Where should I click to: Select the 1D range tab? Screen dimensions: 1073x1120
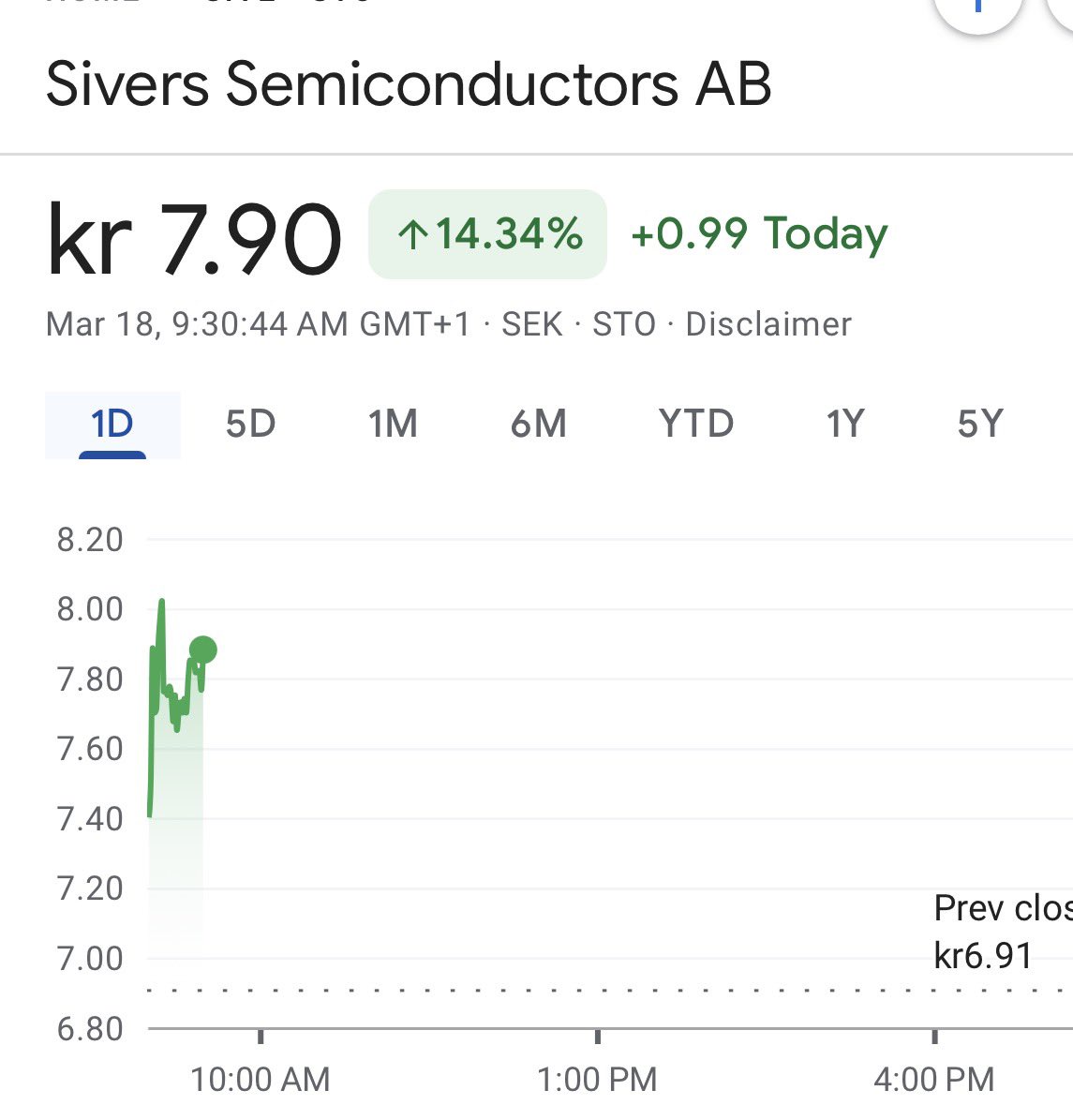coord(112,425)
